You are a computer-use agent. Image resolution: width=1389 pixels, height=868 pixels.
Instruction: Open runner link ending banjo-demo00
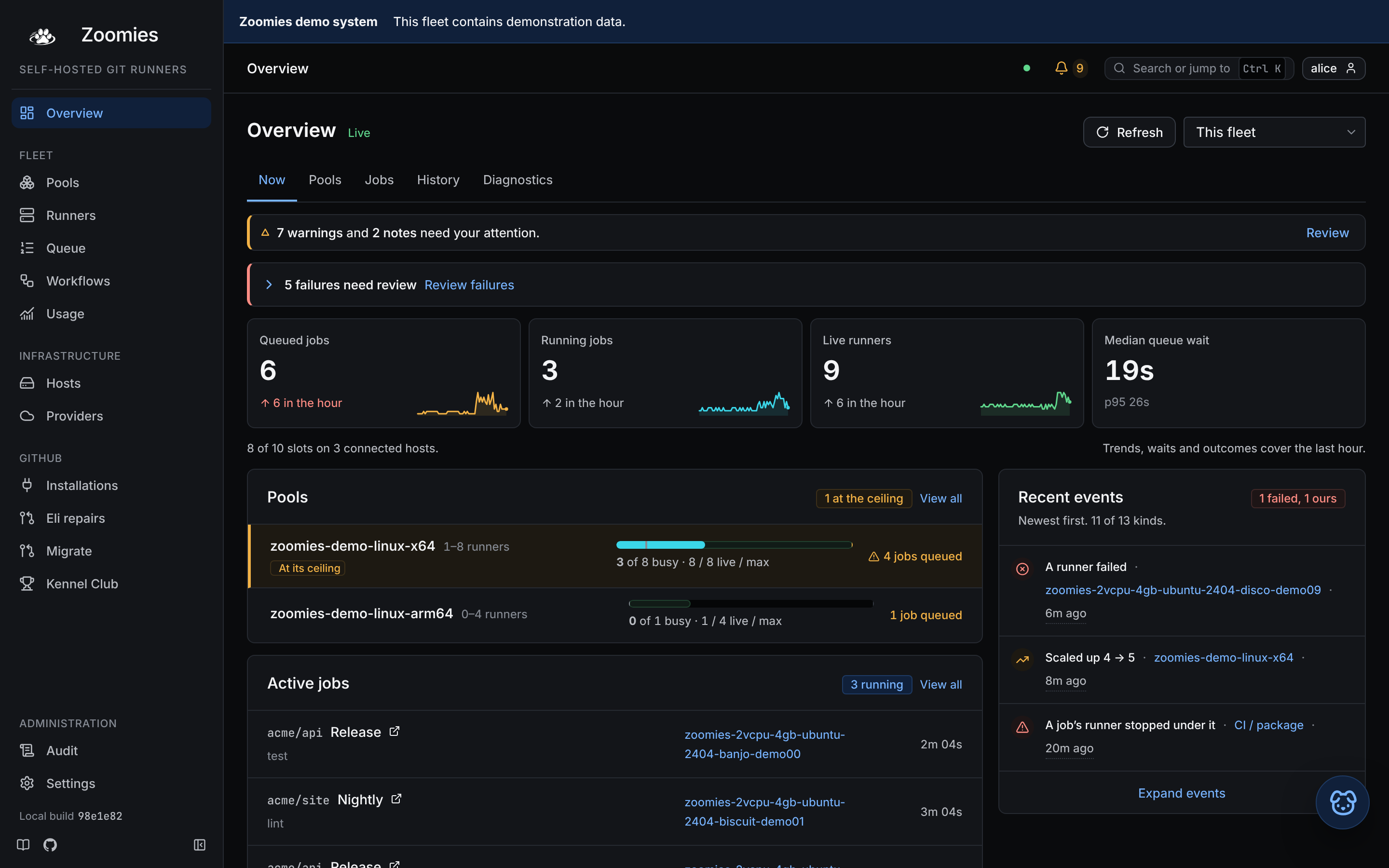764,744
